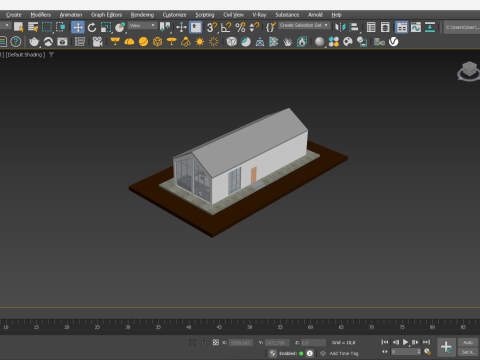Image resolution: width=480 pixels, height=360 pixels.
Task: Create a V-Ray sphere light
Action: coord(143,42)
